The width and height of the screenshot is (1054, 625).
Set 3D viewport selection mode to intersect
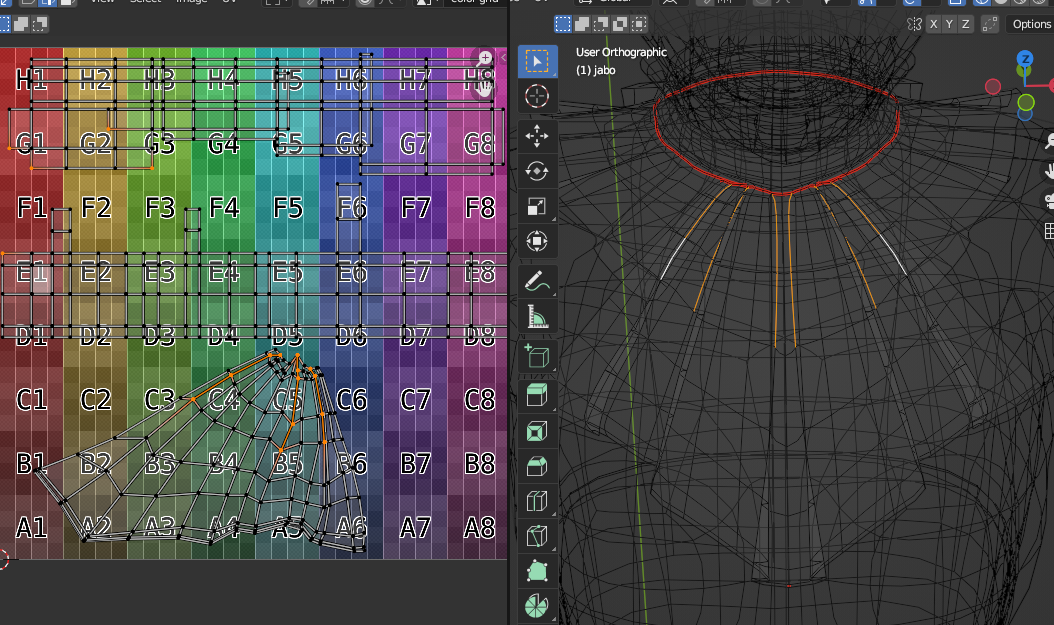pyautogui.click(x=639, y=25)
